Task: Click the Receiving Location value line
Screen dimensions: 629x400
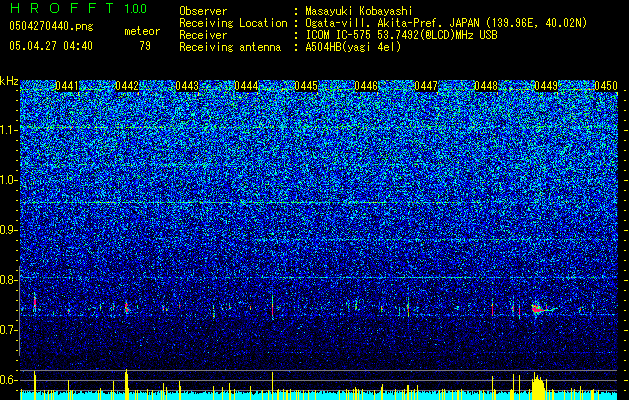Action: pyautogui.click(x=446, y=23)
